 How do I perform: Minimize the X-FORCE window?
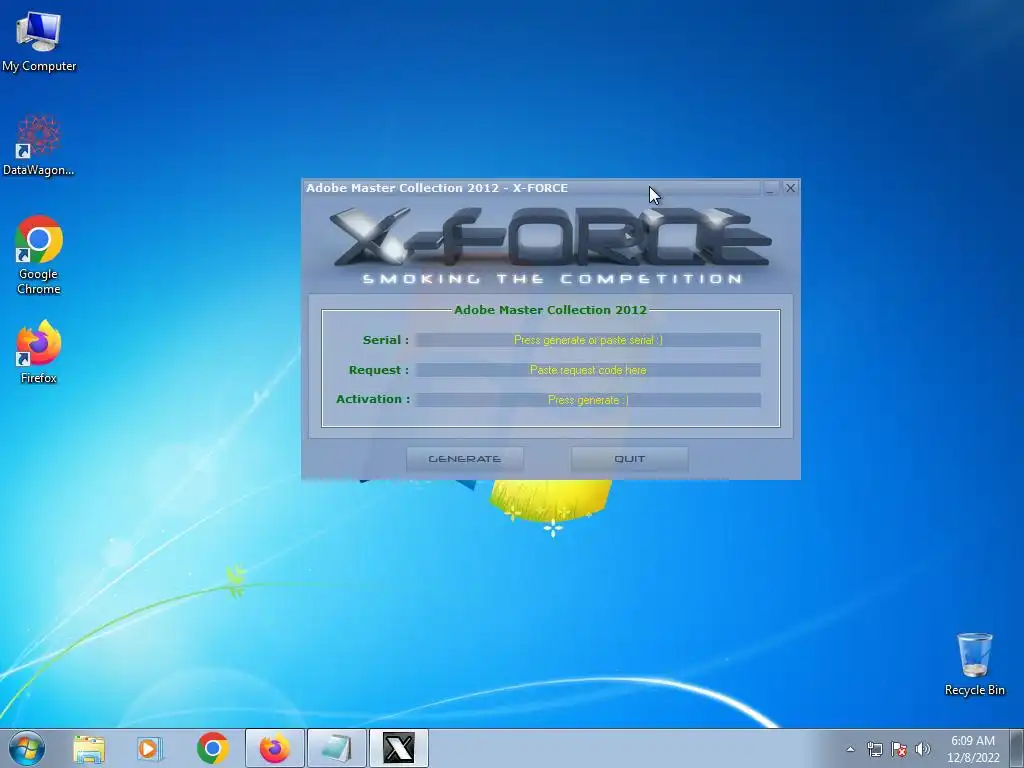[x=770, y=188]
